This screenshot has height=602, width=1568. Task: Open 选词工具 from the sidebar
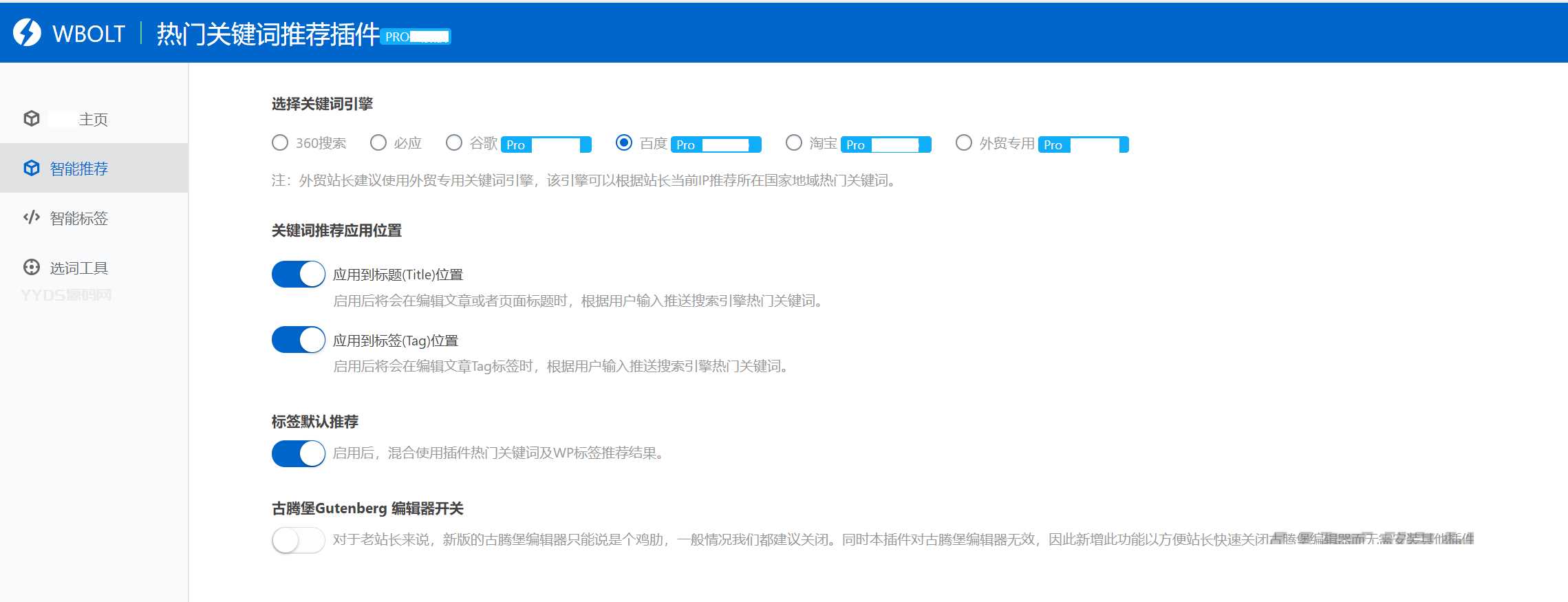pos(79,268)
